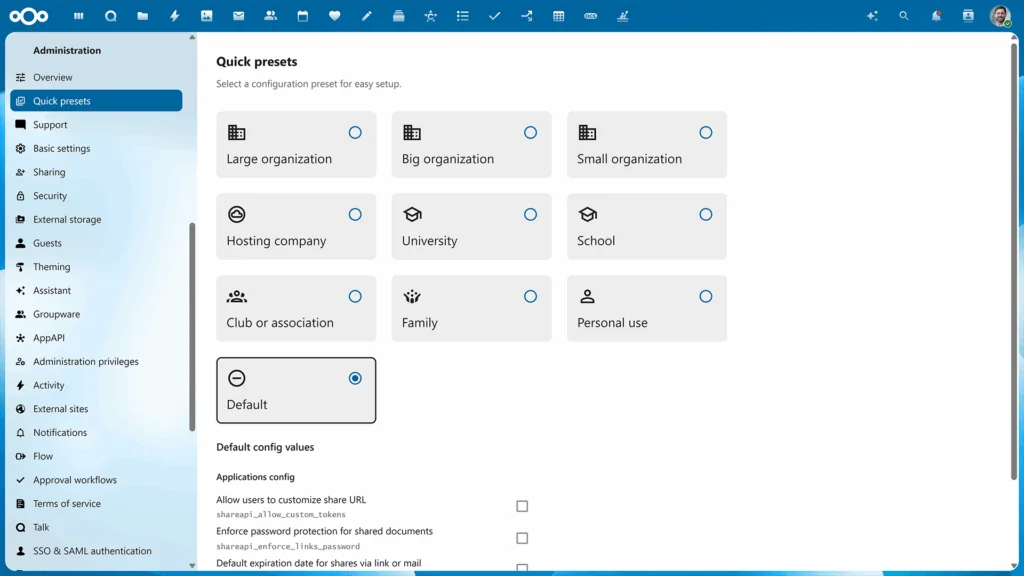1024x576 pixels.
Task: Open the Activity lightning icon in top bar
Action: (x=175, y=16)
